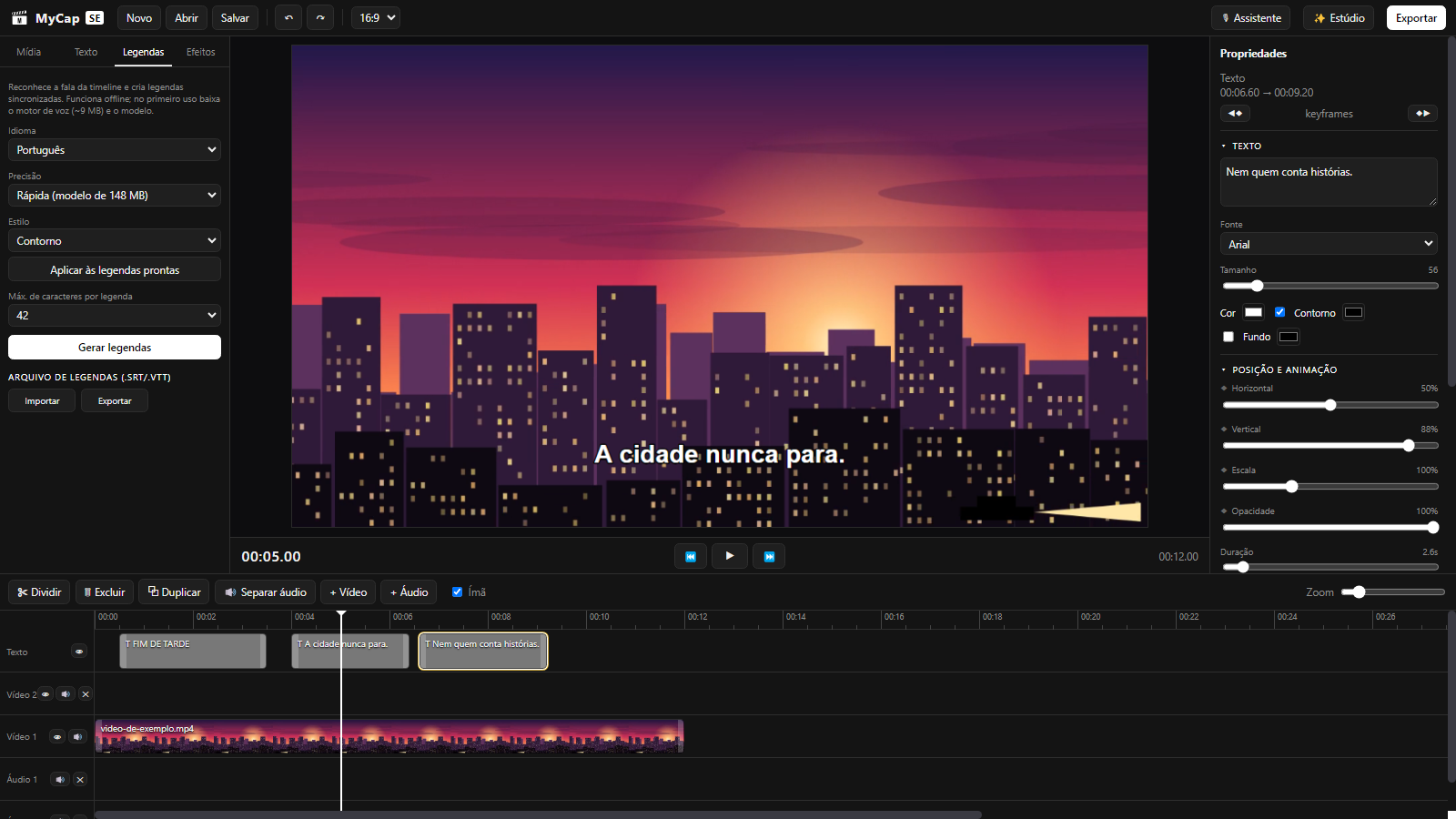Mute the Vídeo 2 track
The width and height of the screenshot is (1456, 819).
(x=66, y=694)
